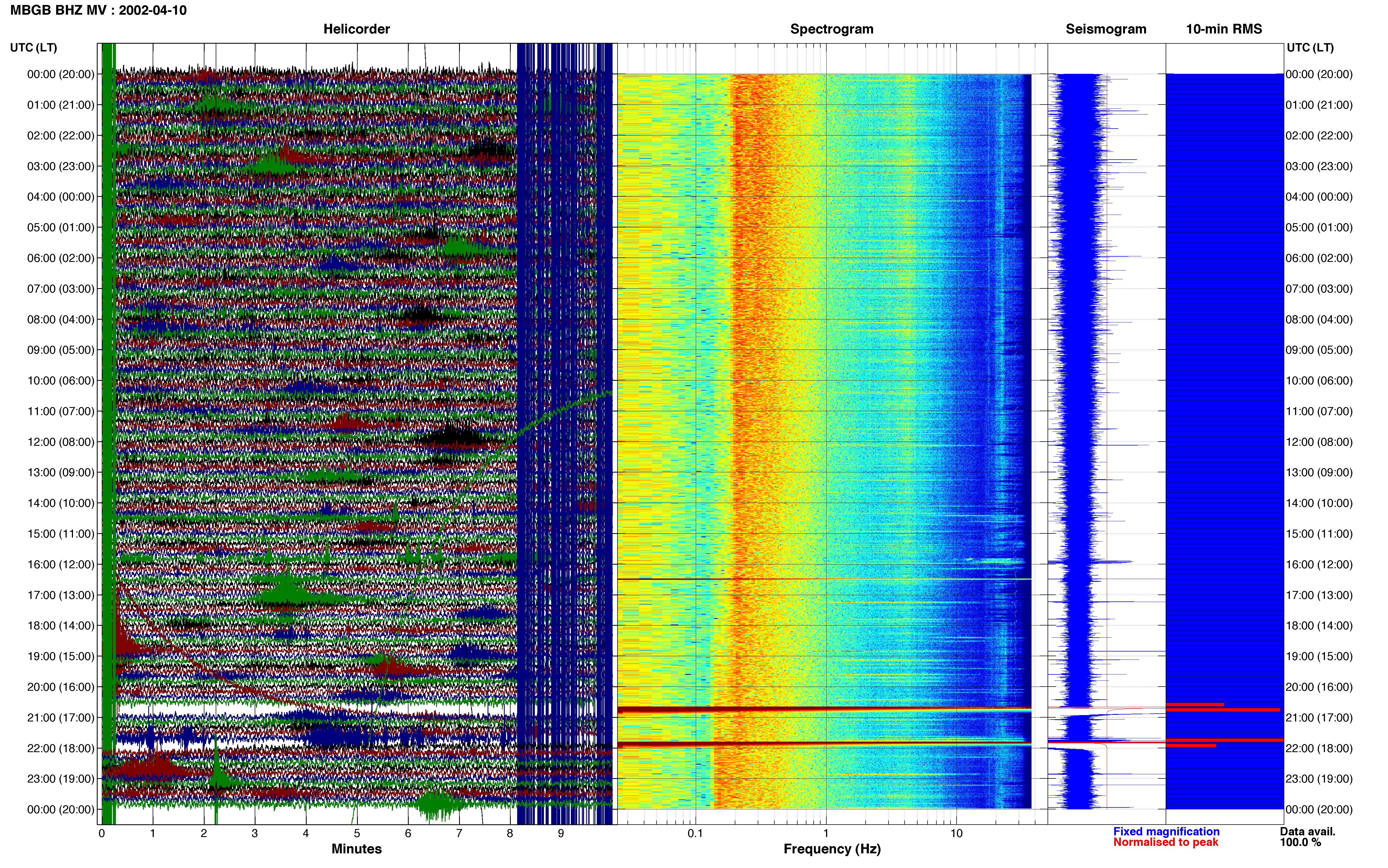This screenshot has width=1388, height=868.
Task: Select the 'Helicorder' panel heading
Action: coord(356,29)
